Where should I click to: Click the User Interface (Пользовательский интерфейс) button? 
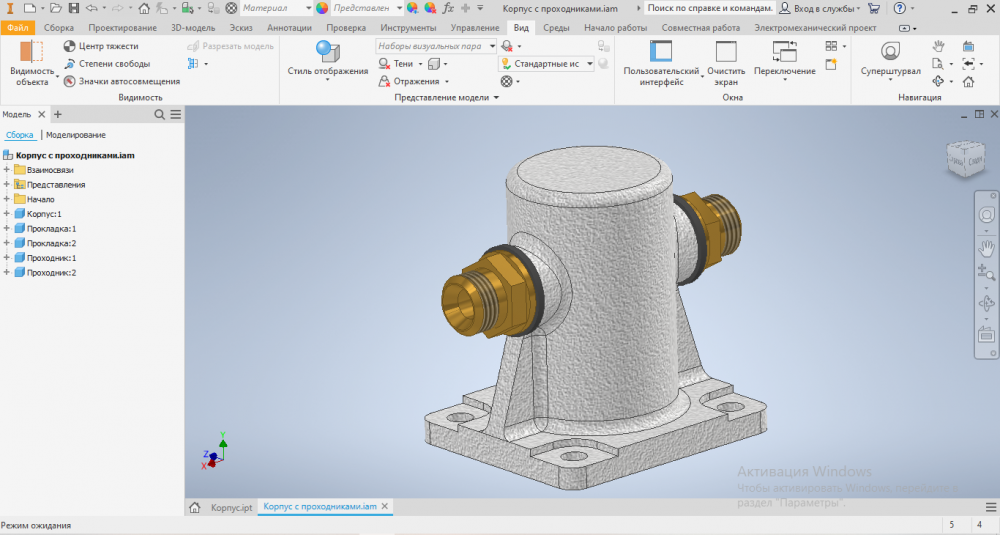point(661,63)
